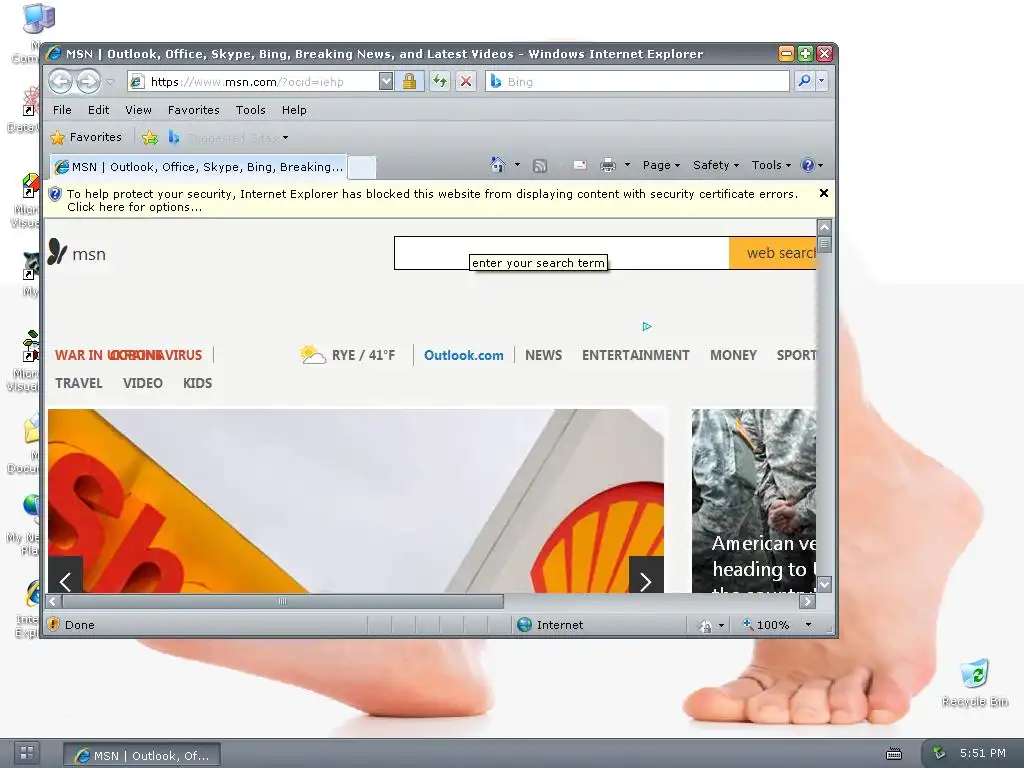Click the vertical scrollbar up arrow
1024x768 pixels.
click(824, 227)
